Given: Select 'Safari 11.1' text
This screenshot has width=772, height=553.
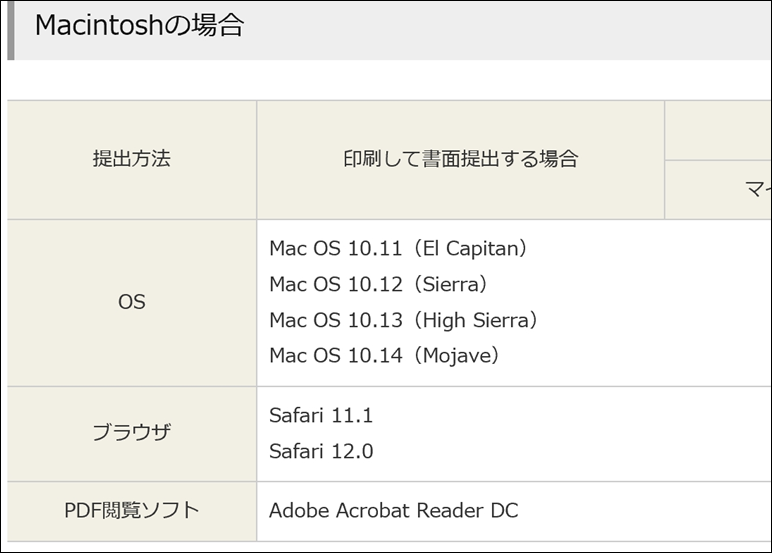Looking at the screenshot, I should [321, 416].
